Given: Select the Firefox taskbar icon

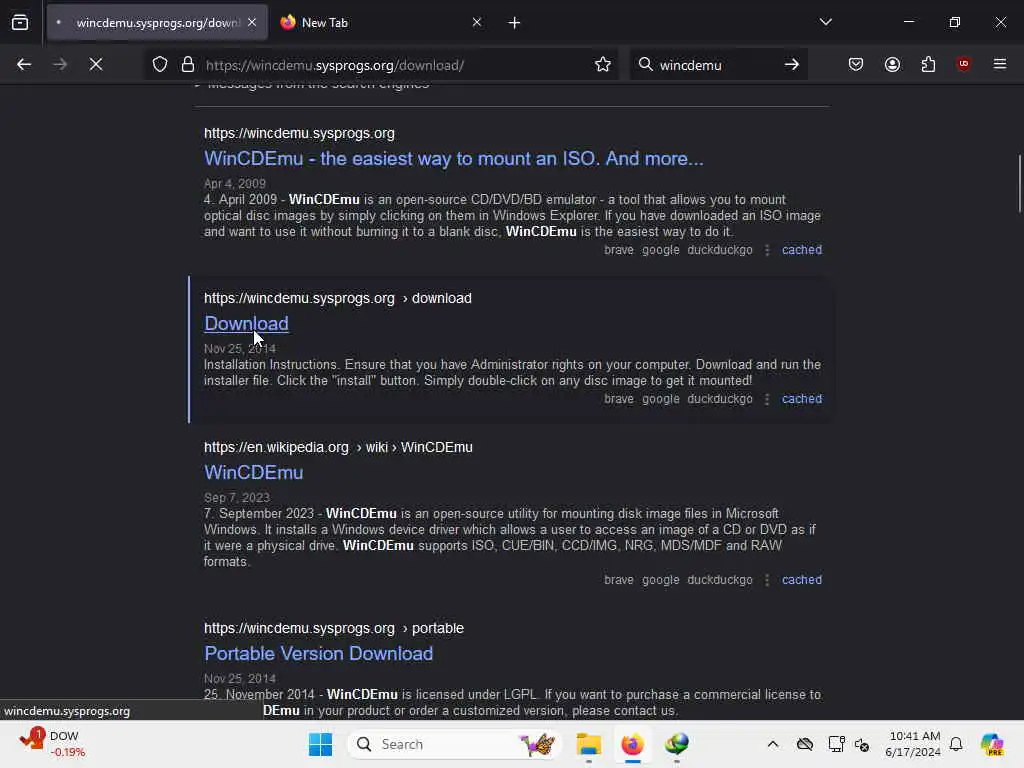Looking at the screenshot, I should coord(632,744).
